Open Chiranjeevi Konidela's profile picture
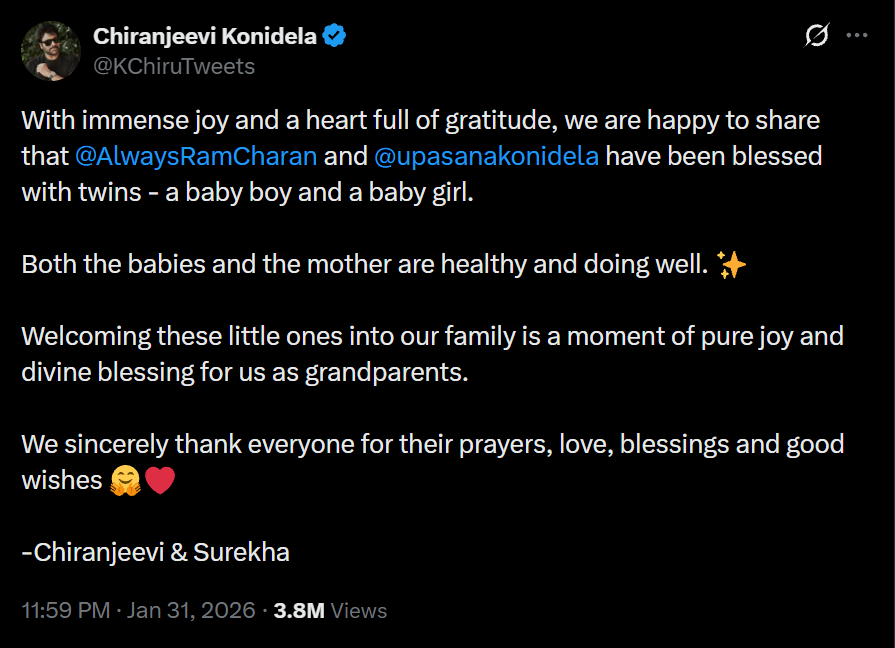This screenshot has height=648, width=895. pos(50,51)
